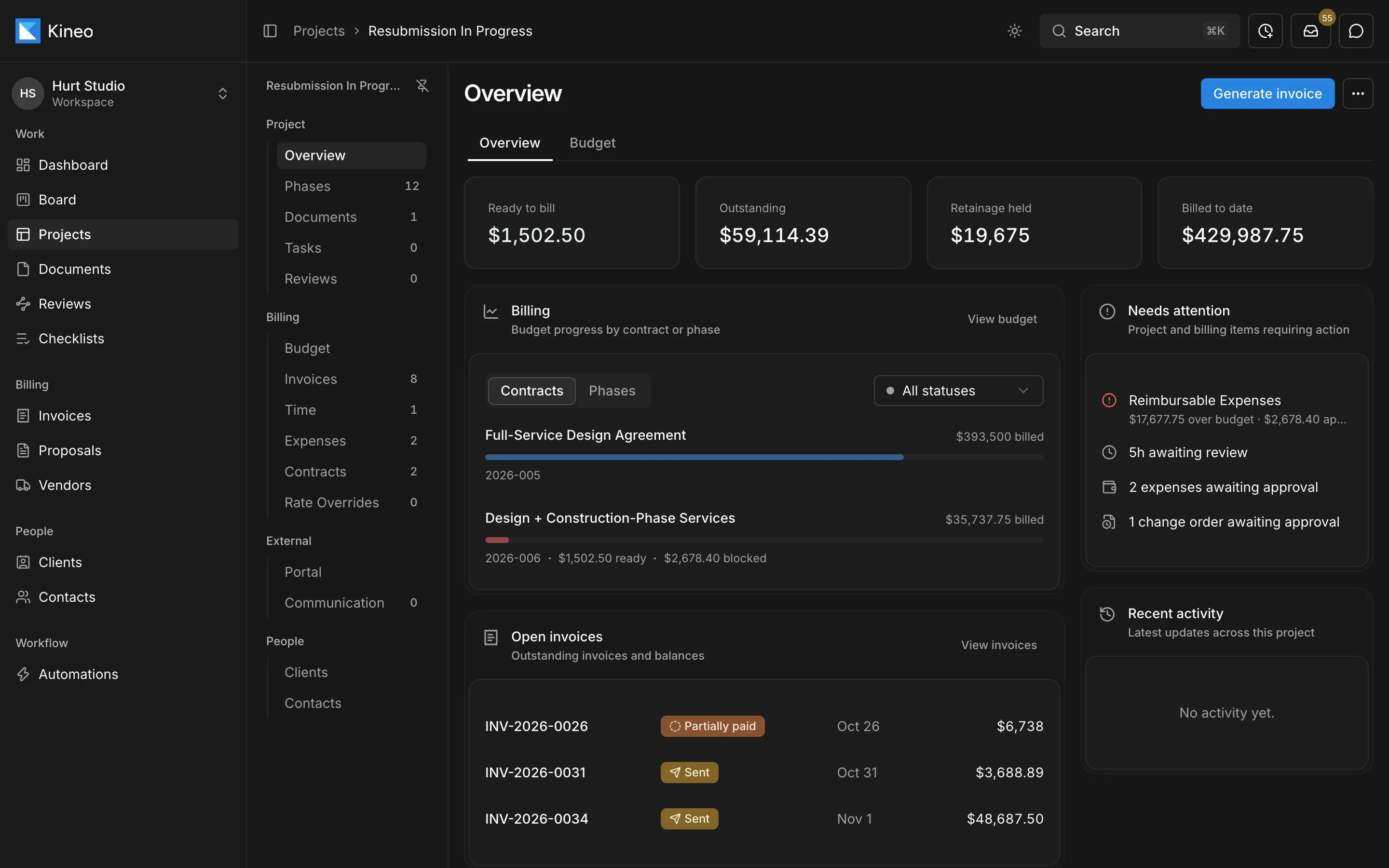Screen dimensions: 1389x868
Task: Click the Partially paid status badge
Action: coord(712,726)
